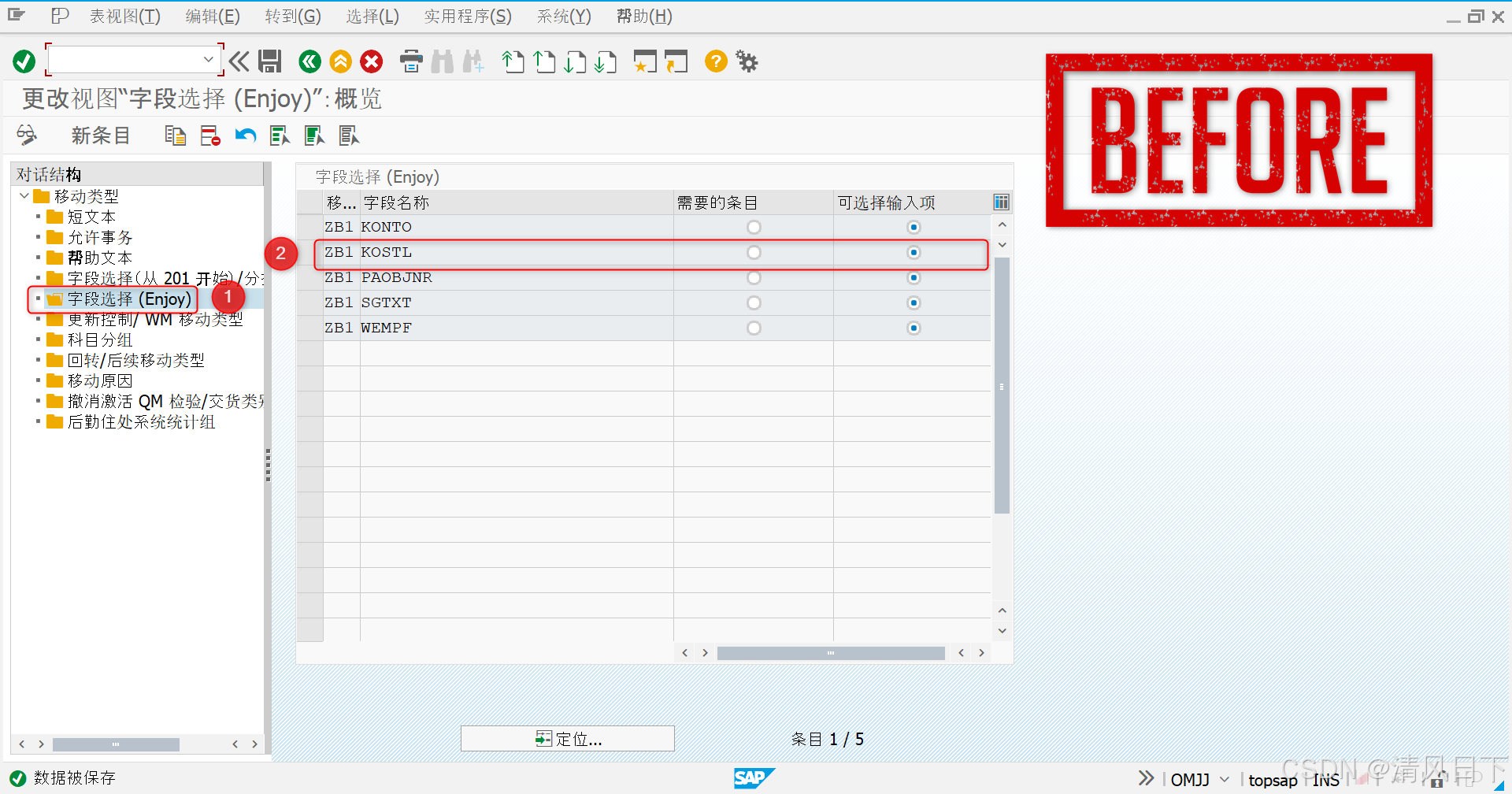Click the blue Undo Change arrow

pos(246,135)
